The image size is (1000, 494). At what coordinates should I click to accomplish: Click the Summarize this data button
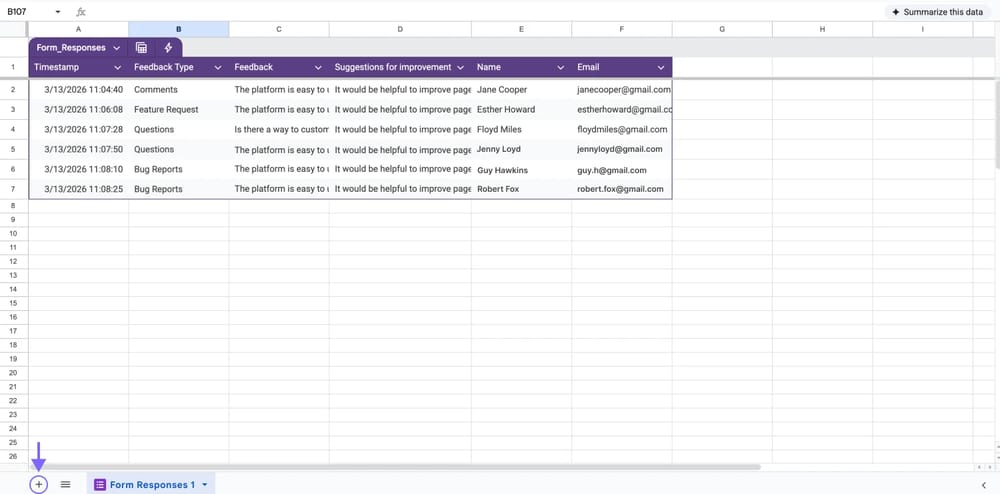pyautogui.click(x=939, y=12)
